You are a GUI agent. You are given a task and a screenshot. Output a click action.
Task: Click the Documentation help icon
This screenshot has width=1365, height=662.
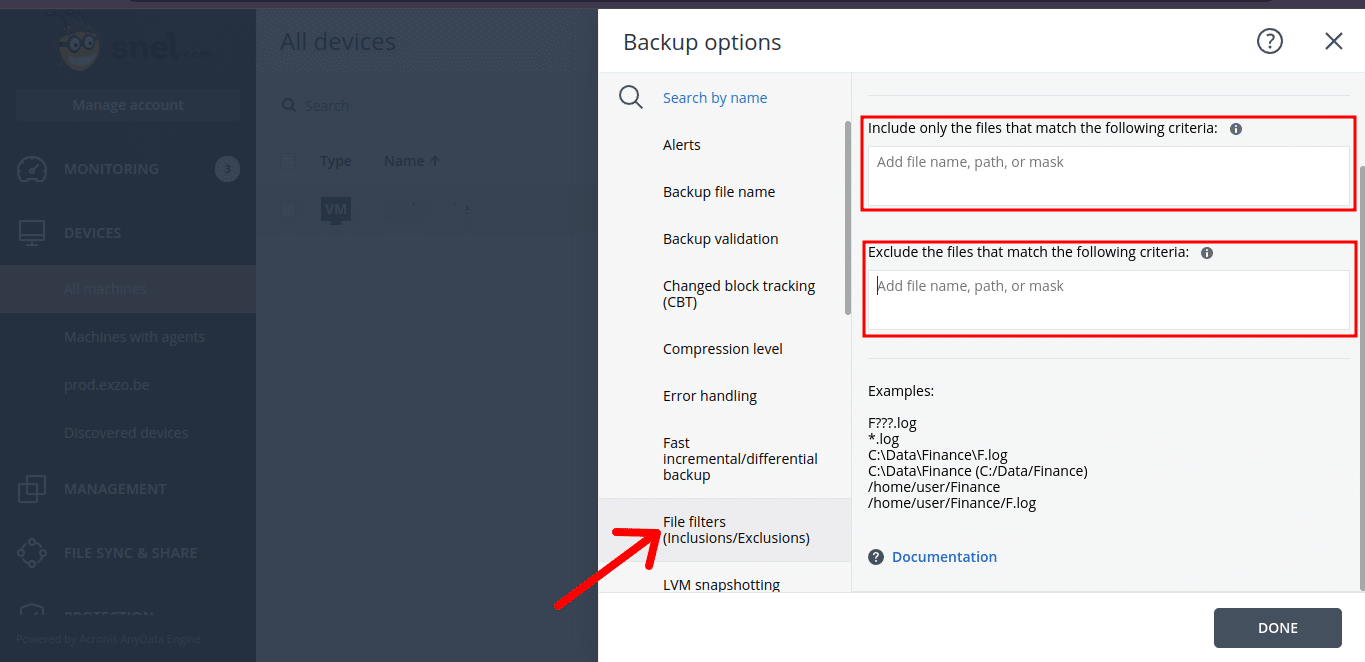876,557
